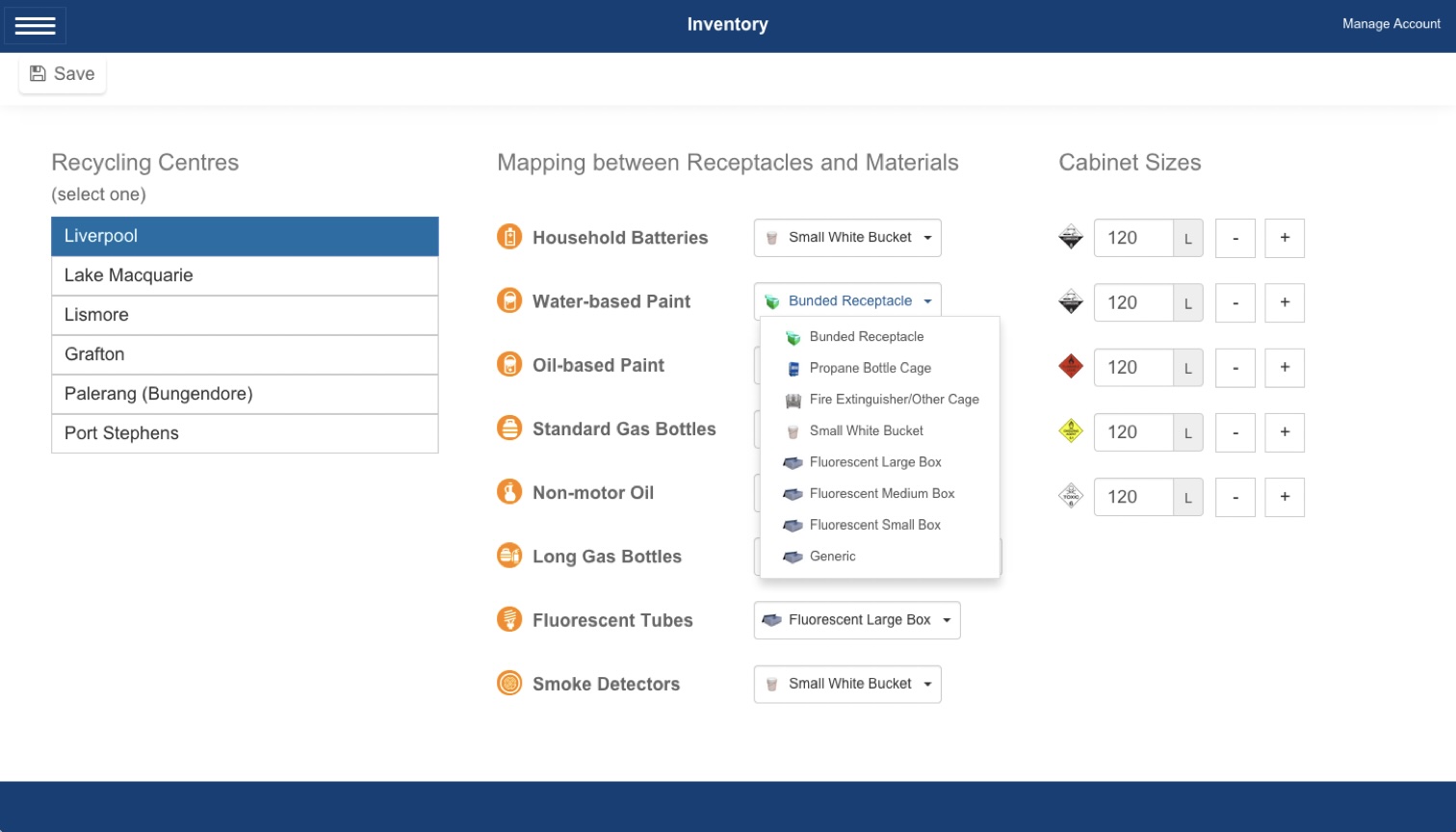Decrease the first cabinet size
This screenshot has height=832, width=1456.
point(1235,238)
